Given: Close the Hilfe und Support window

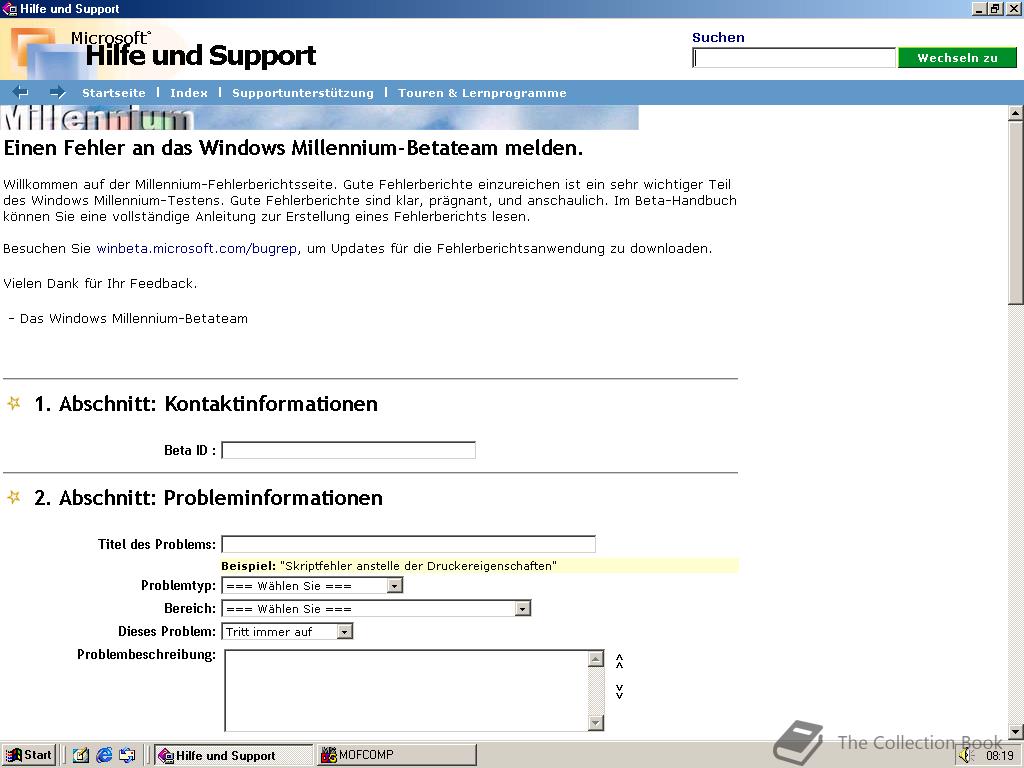Looking at the screenshot, I should 1014,8.
